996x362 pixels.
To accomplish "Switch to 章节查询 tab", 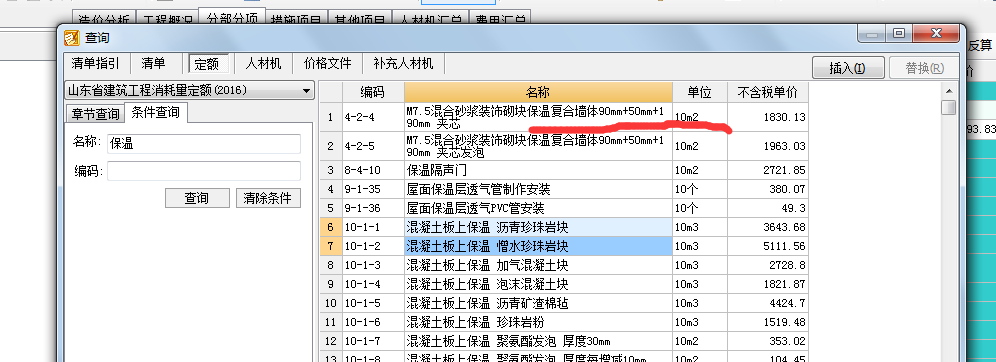I will point(95,114).
